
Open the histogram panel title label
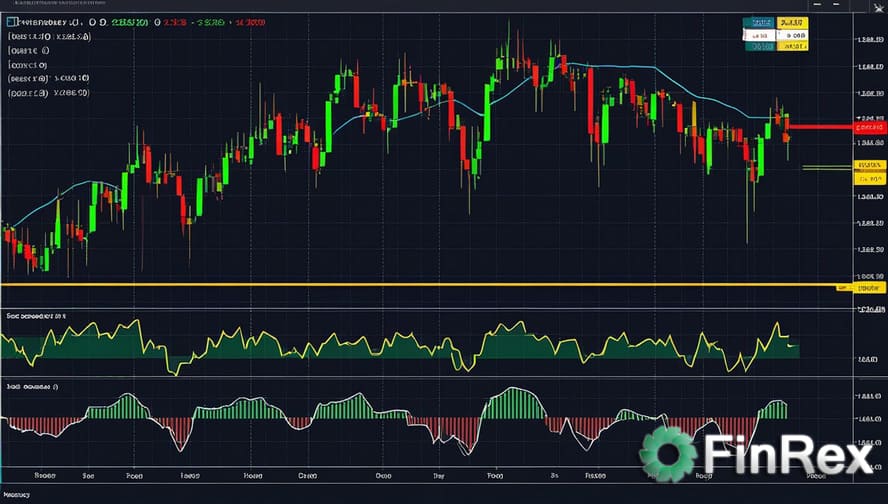click(x=32, y=385)
